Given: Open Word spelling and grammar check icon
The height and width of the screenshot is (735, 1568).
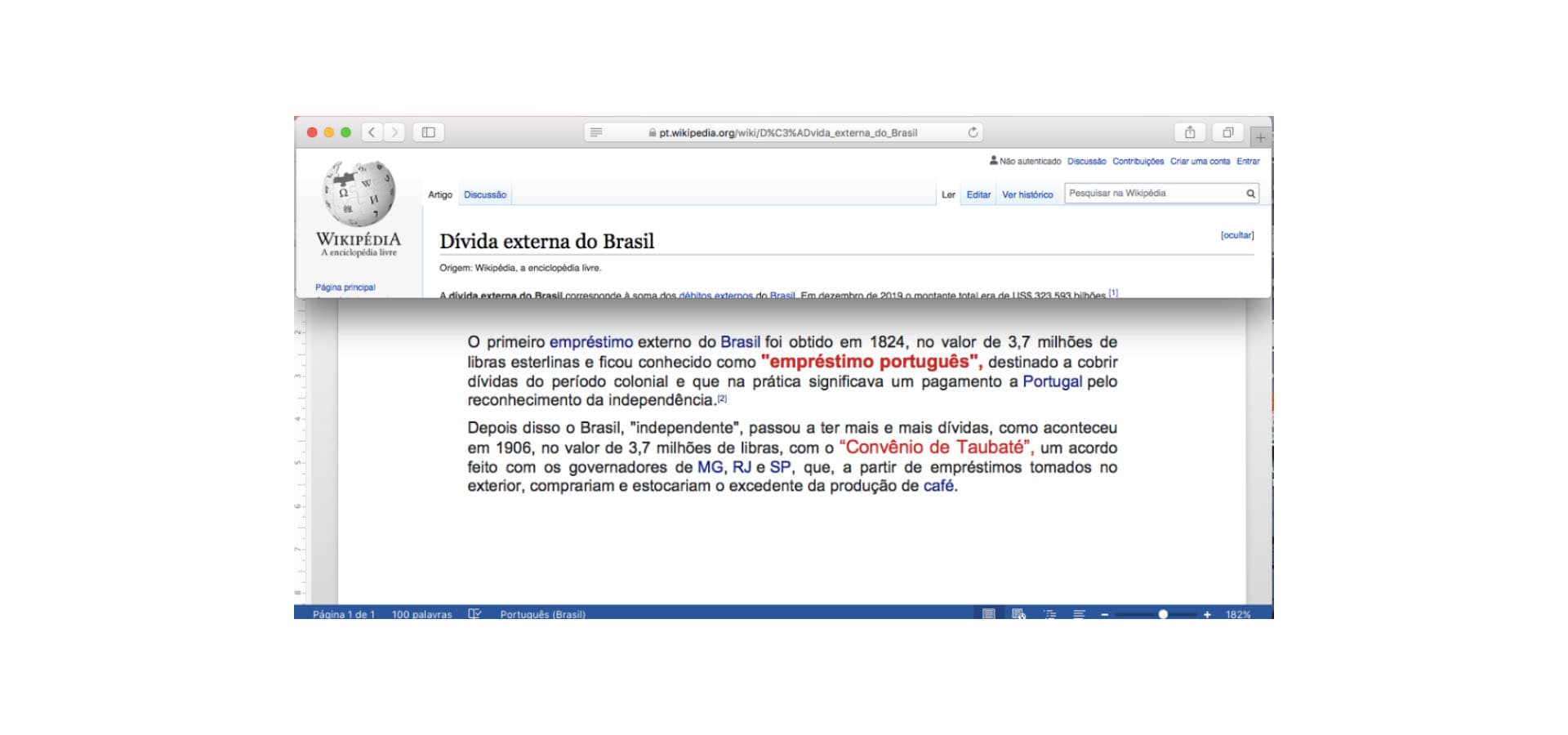Looking at the screenshot, I should point(474,614).
